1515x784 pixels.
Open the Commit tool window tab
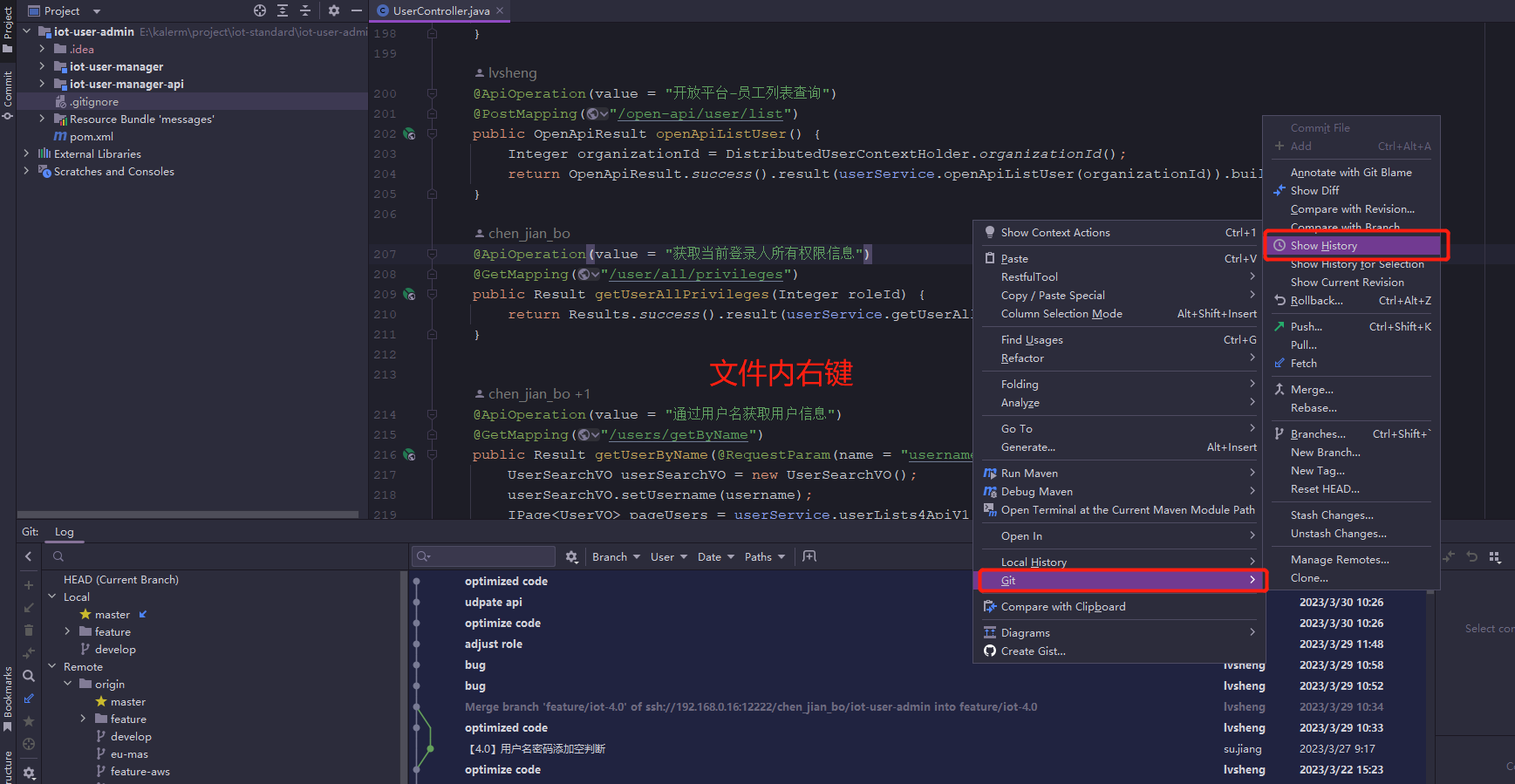click(x=8, y=95)
